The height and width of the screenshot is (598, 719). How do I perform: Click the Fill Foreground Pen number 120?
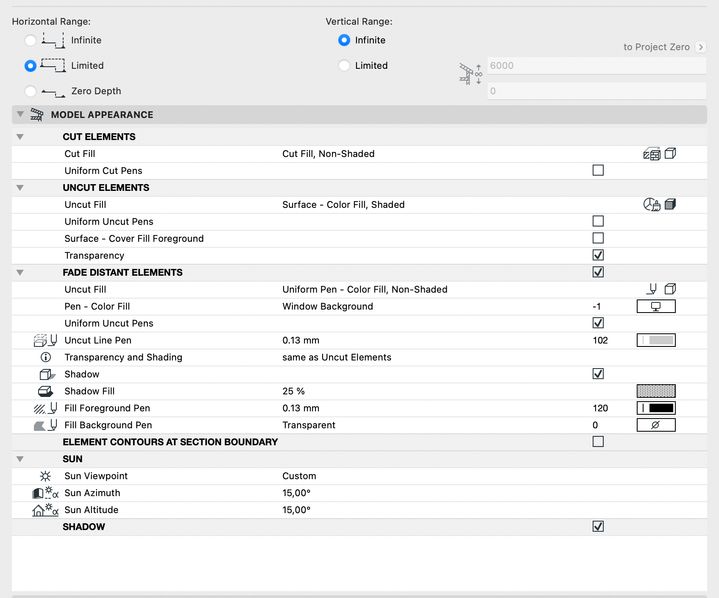click(600, 408)
